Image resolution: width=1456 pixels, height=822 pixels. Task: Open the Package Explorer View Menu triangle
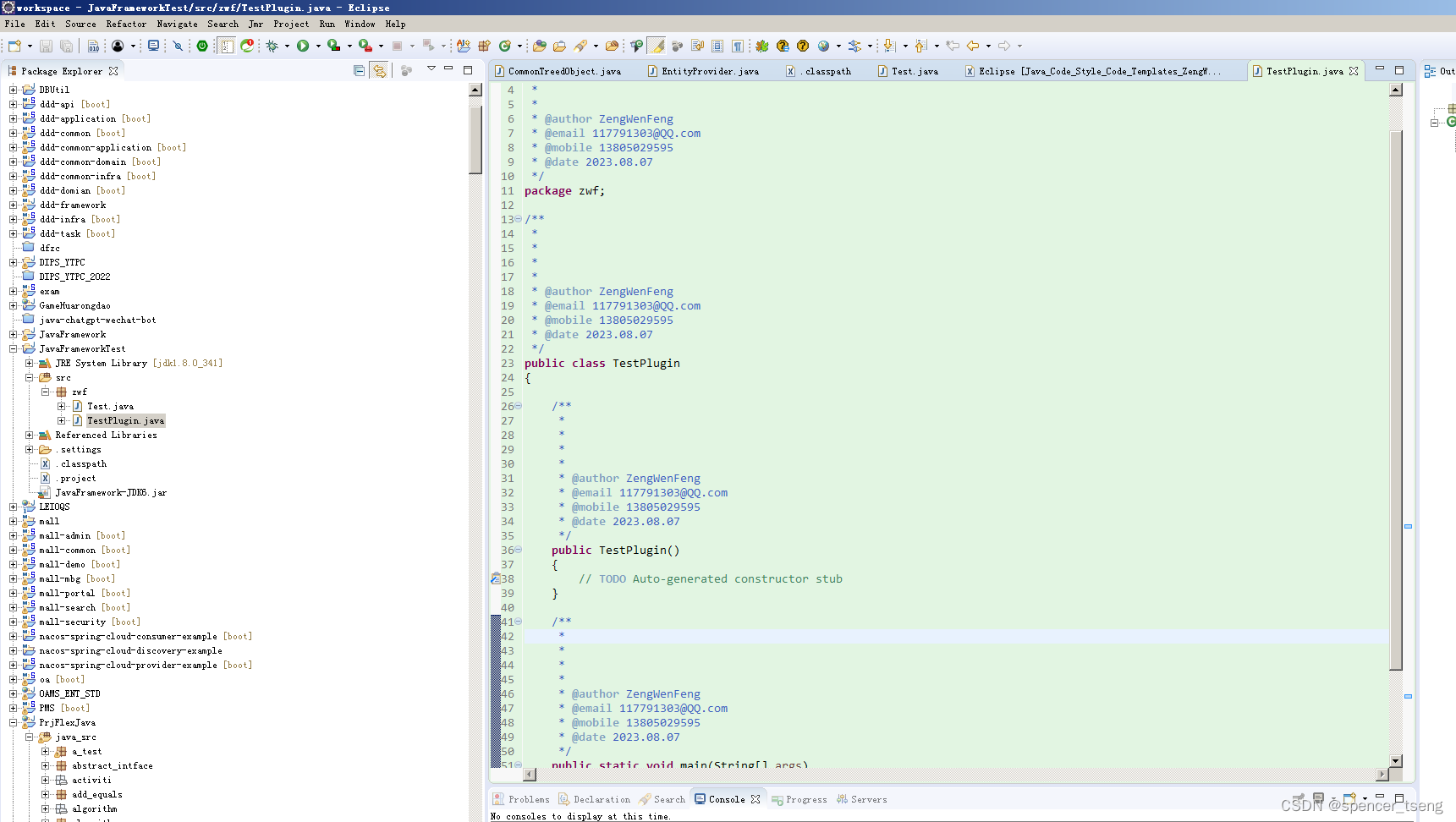[x=431, y=68]
